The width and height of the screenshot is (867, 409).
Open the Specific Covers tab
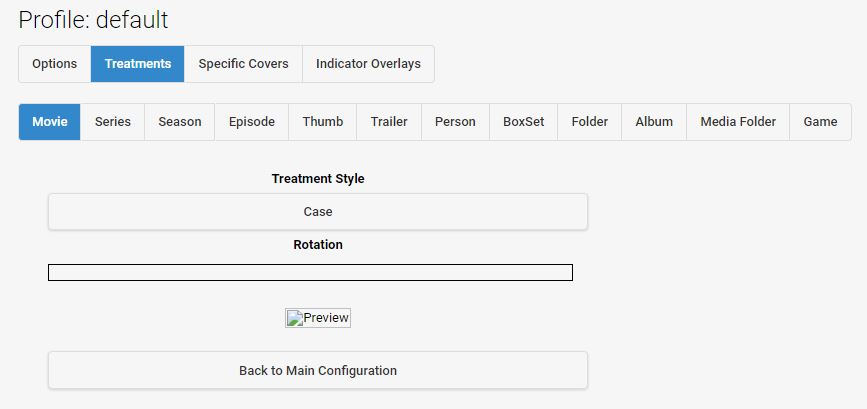243,64
